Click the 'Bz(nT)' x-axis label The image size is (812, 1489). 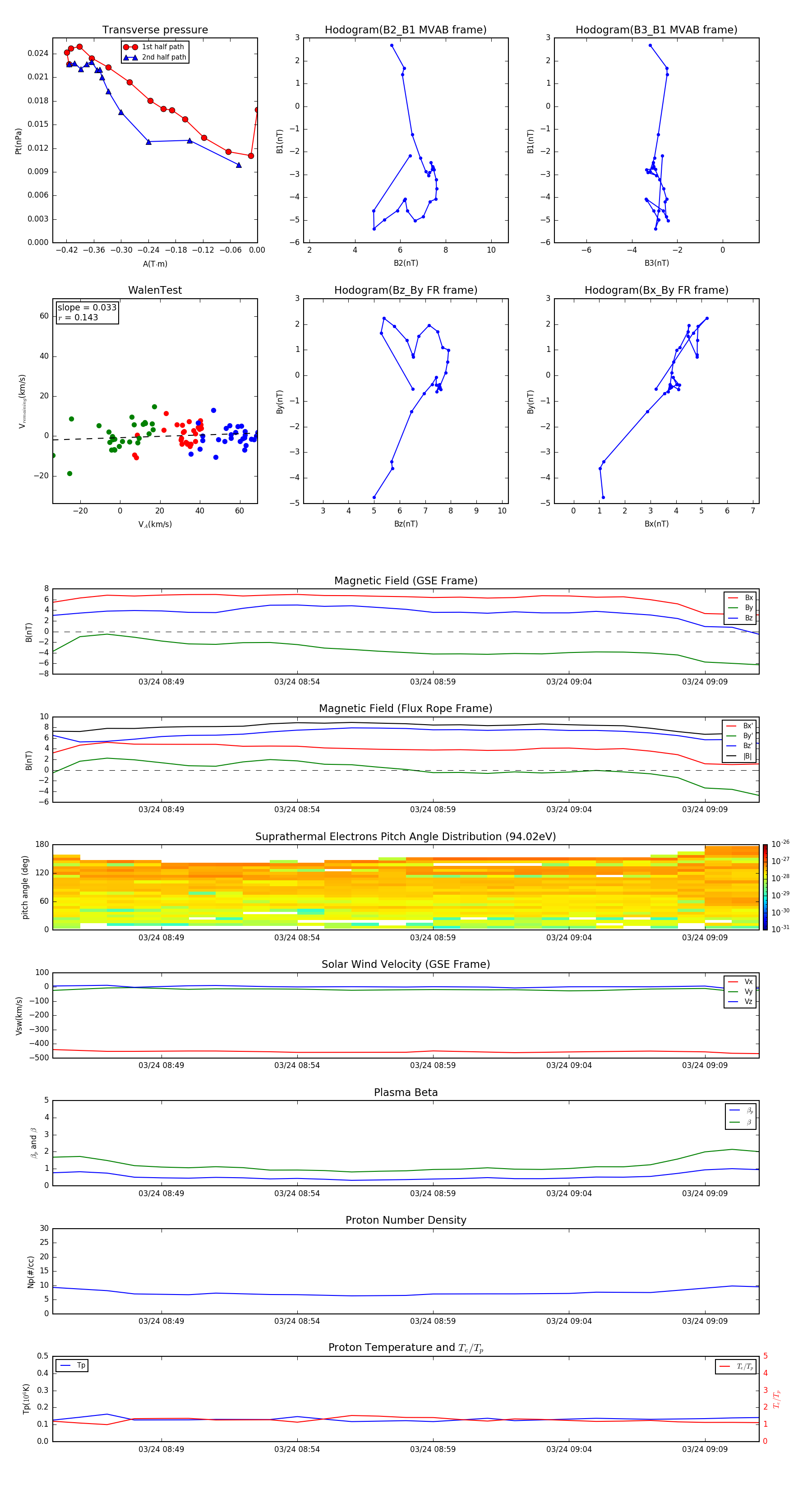[406, 524]
